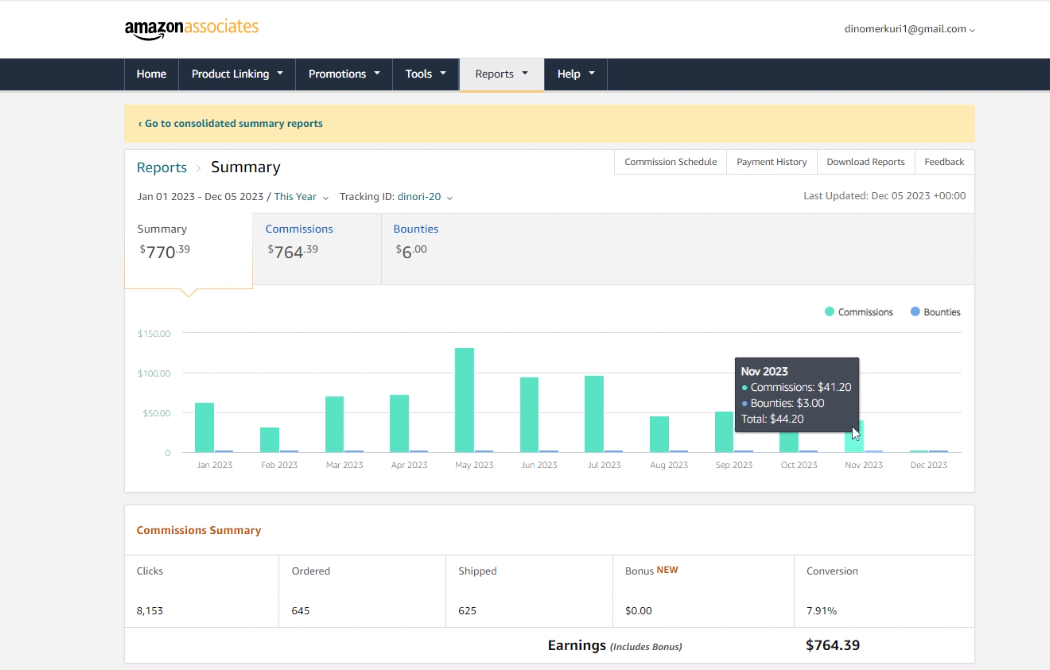Click the $150.00 y-axis label
Viewport: 1050px width, 670px height.
click(154, 333)
